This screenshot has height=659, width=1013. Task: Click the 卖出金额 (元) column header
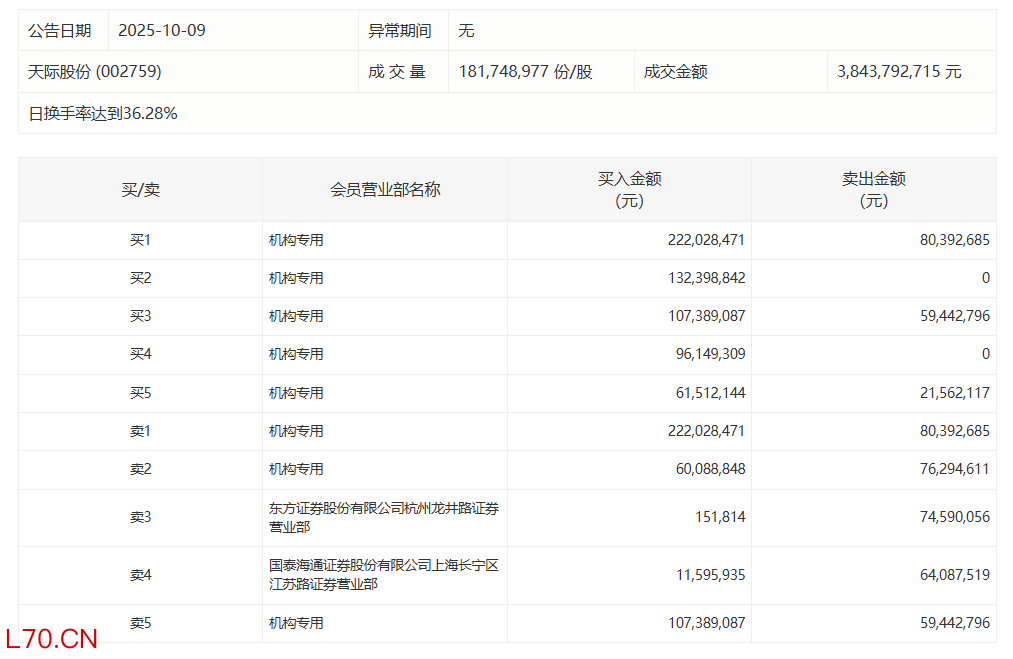click(873, 189)
